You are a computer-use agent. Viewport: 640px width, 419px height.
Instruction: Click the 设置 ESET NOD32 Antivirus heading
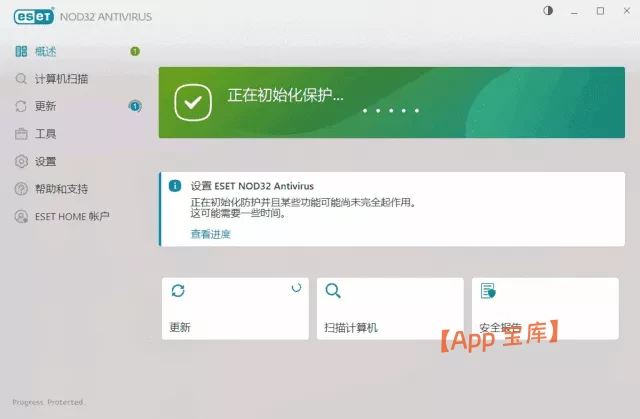click(x=252, y=186)
